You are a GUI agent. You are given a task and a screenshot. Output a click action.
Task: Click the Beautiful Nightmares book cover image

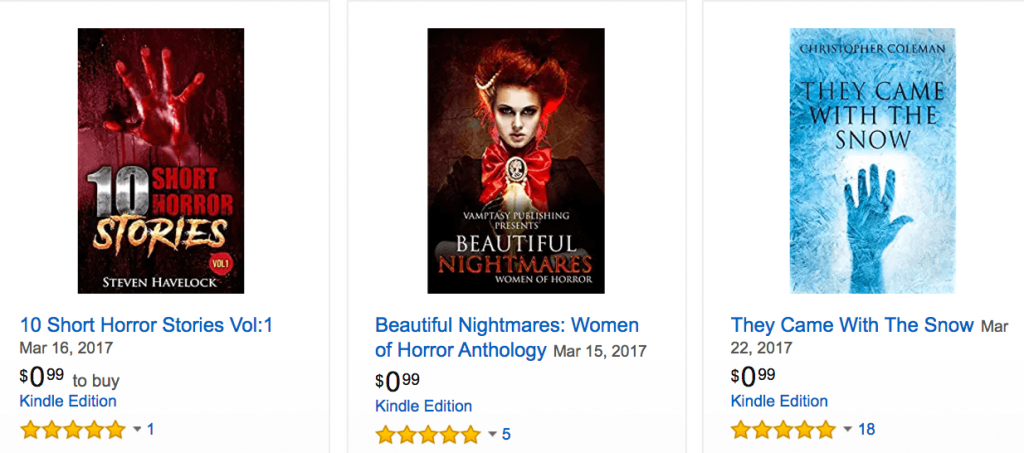510,161
